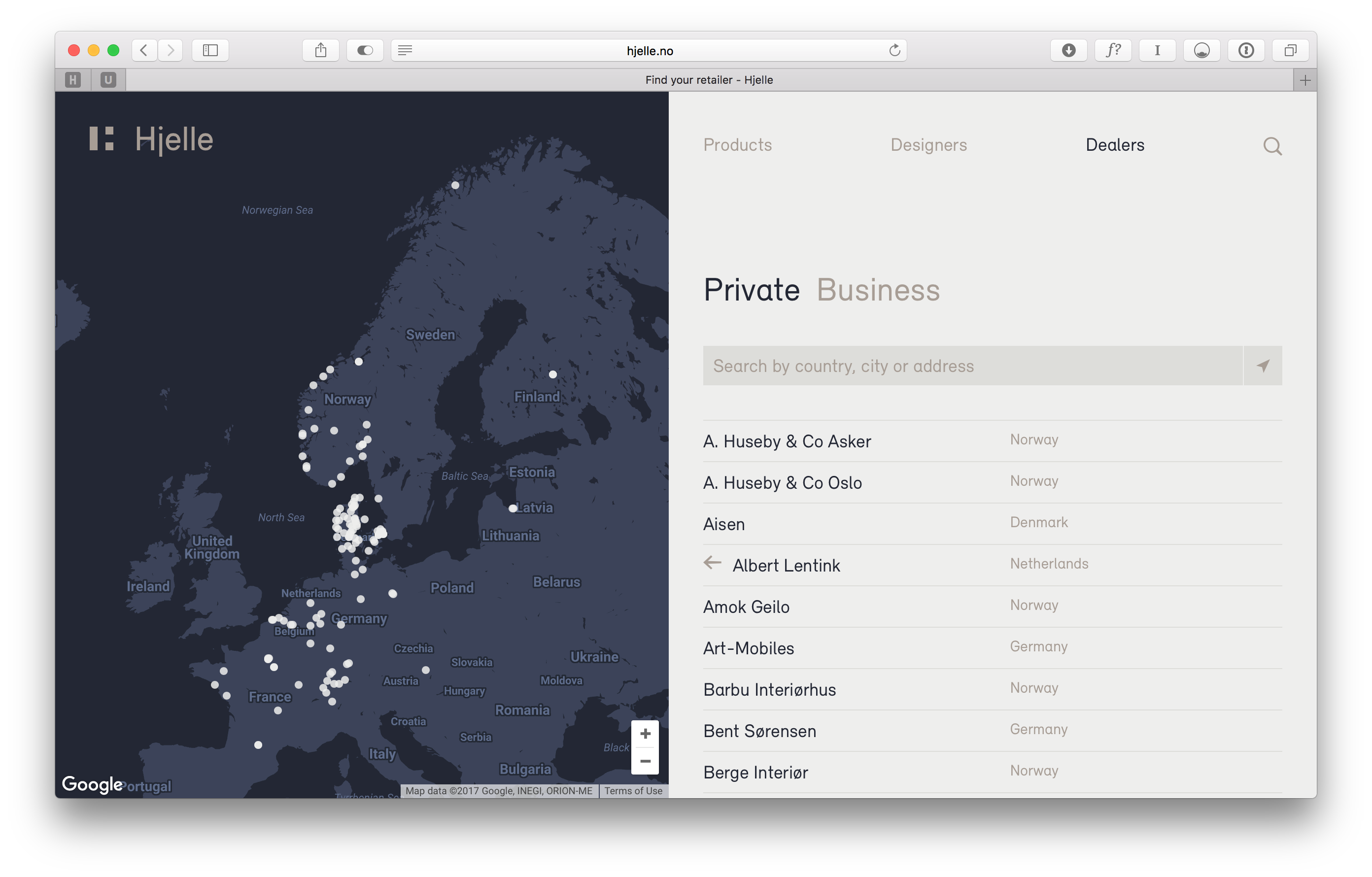The width and height of the screenshot is (1372, 877).
Task: Show the Safari sidebar
Action: [x=210, y=50]
